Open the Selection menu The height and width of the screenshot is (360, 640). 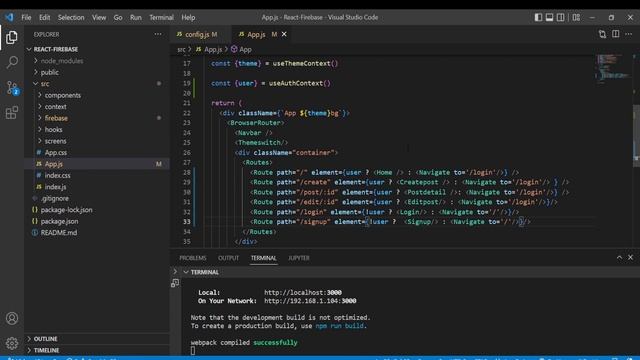pos(71,17)
